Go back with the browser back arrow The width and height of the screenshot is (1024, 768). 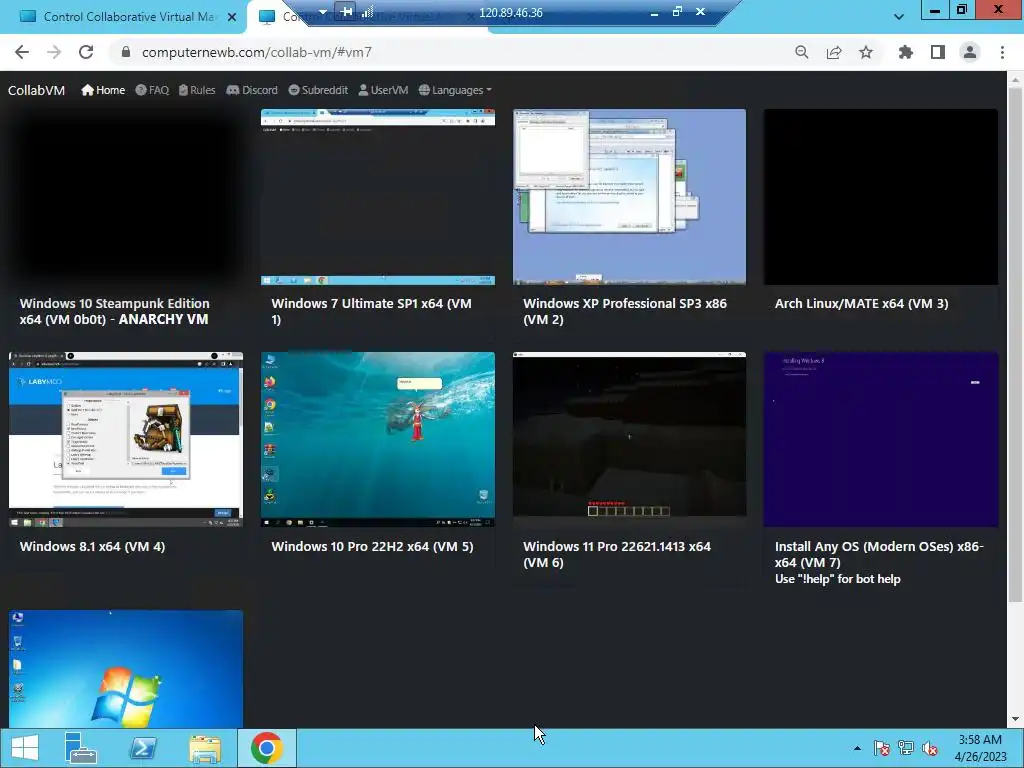tap(22, 52)
